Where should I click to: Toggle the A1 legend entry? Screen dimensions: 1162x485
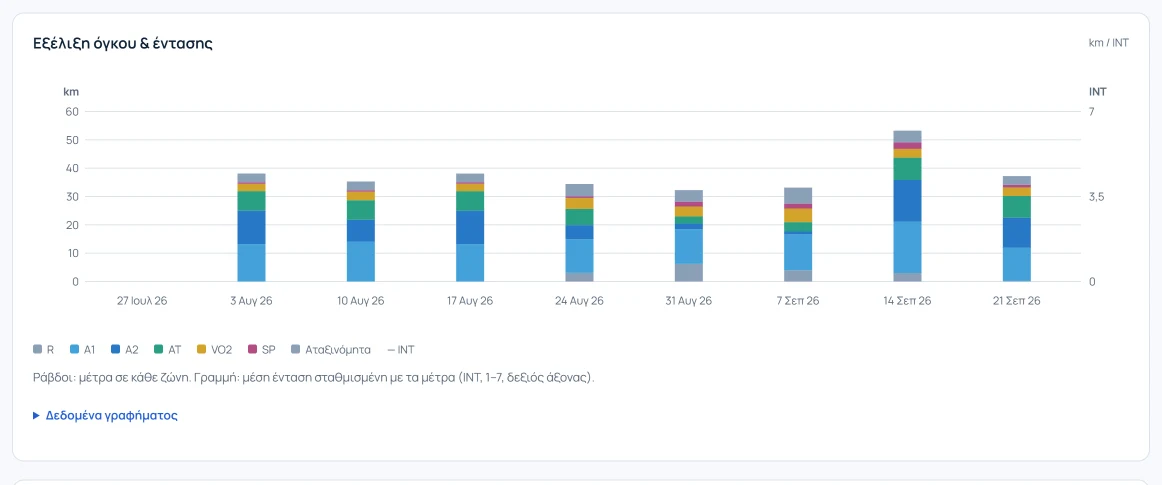point(82,349)
